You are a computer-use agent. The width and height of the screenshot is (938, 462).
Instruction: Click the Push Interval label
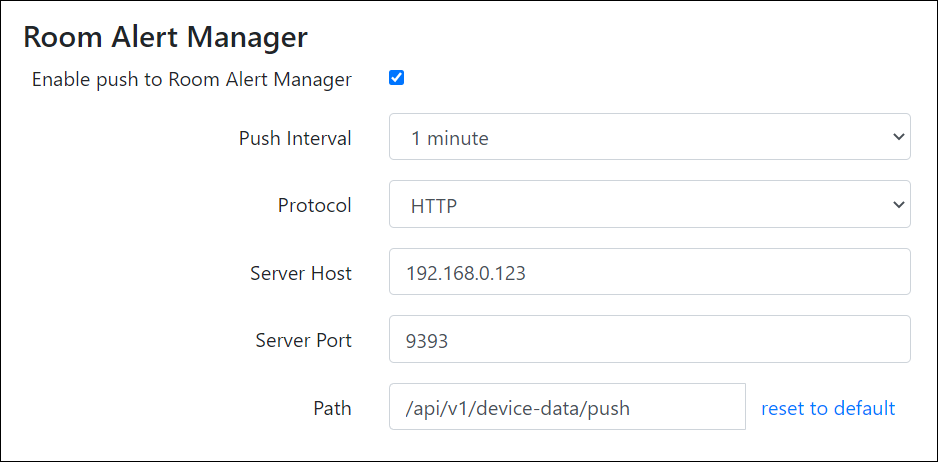(295, 138)
